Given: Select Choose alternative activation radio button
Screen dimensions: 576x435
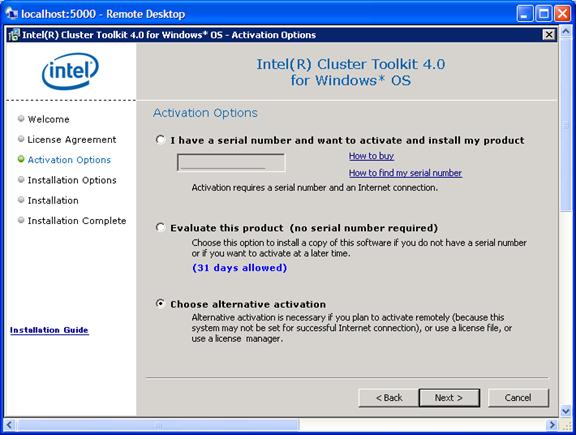Looking at the screenshot, I should (160, 304).
